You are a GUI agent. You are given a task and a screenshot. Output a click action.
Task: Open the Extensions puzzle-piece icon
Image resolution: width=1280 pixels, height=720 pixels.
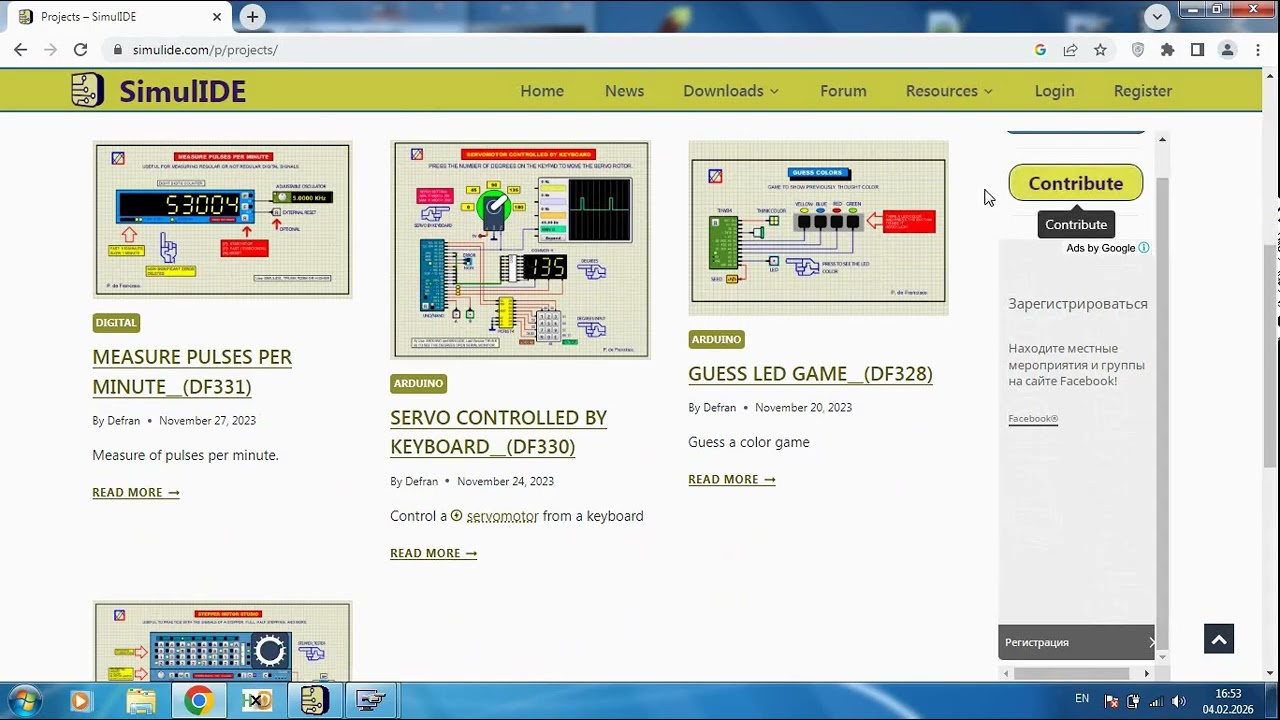1167,49
